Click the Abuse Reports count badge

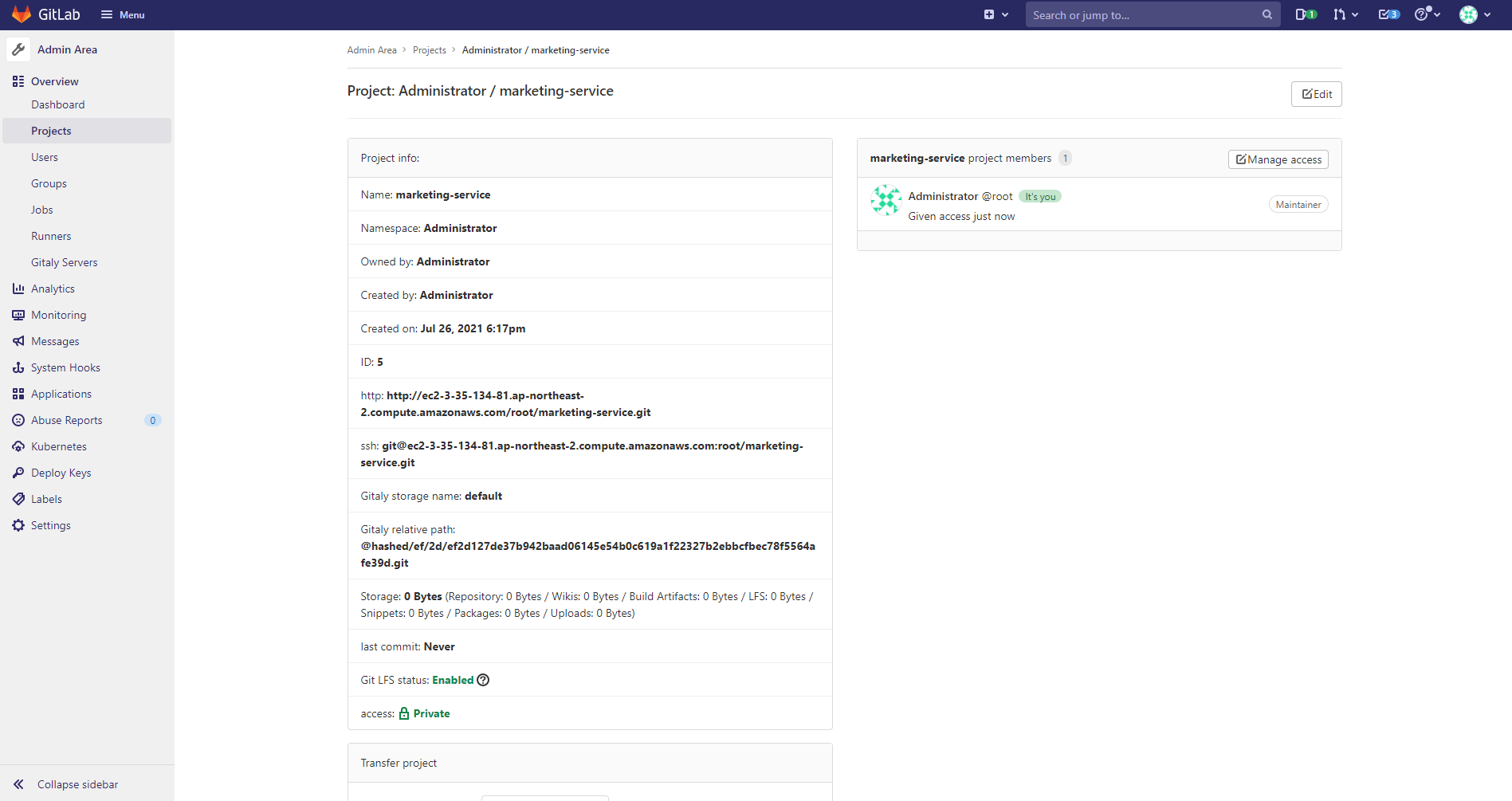153,420
